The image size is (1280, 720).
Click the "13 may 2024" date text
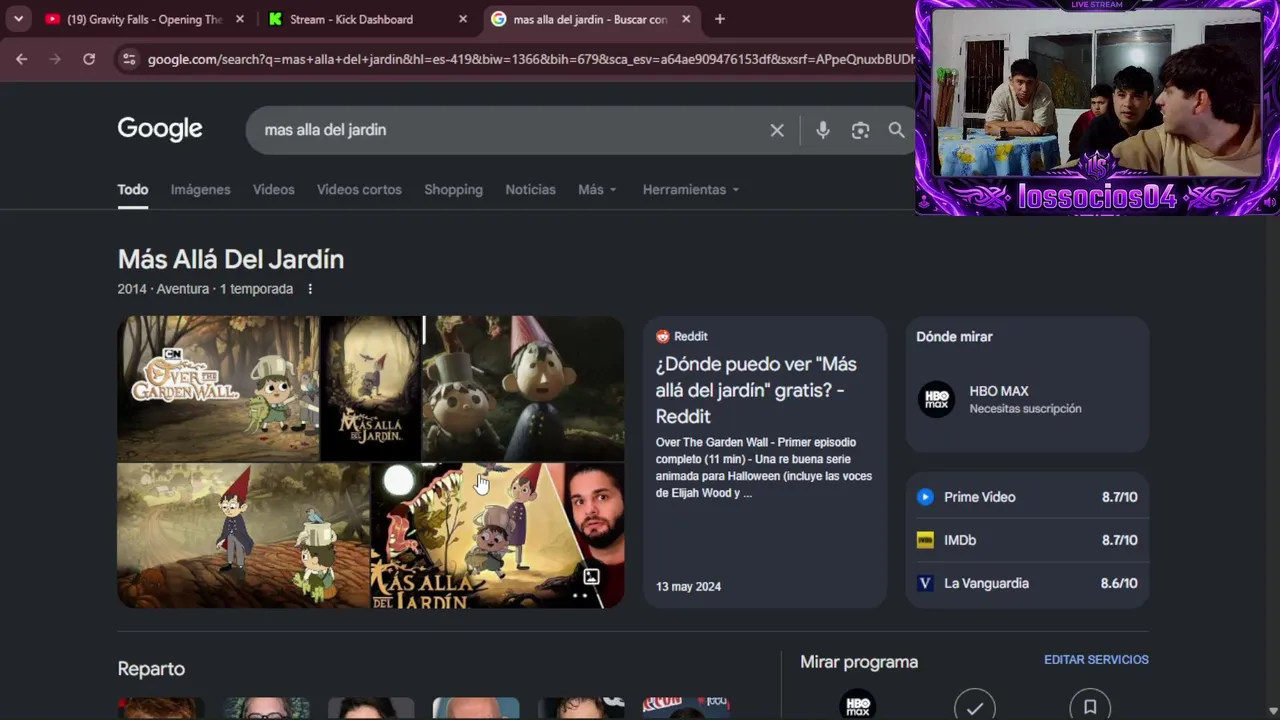688,587
